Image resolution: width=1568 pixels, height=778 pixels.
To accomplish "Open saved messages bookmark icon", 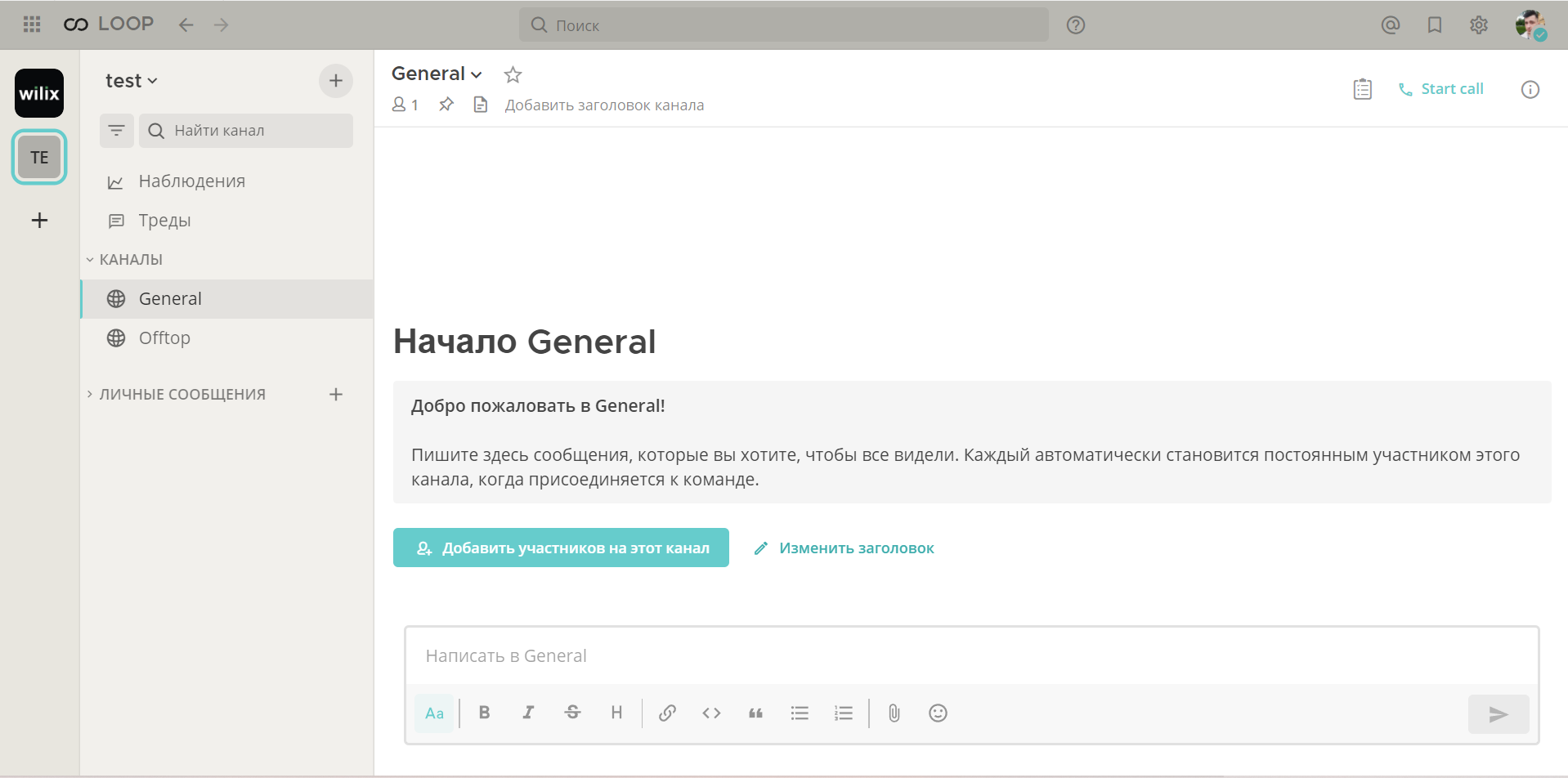I will click(x=1434, y=25).
